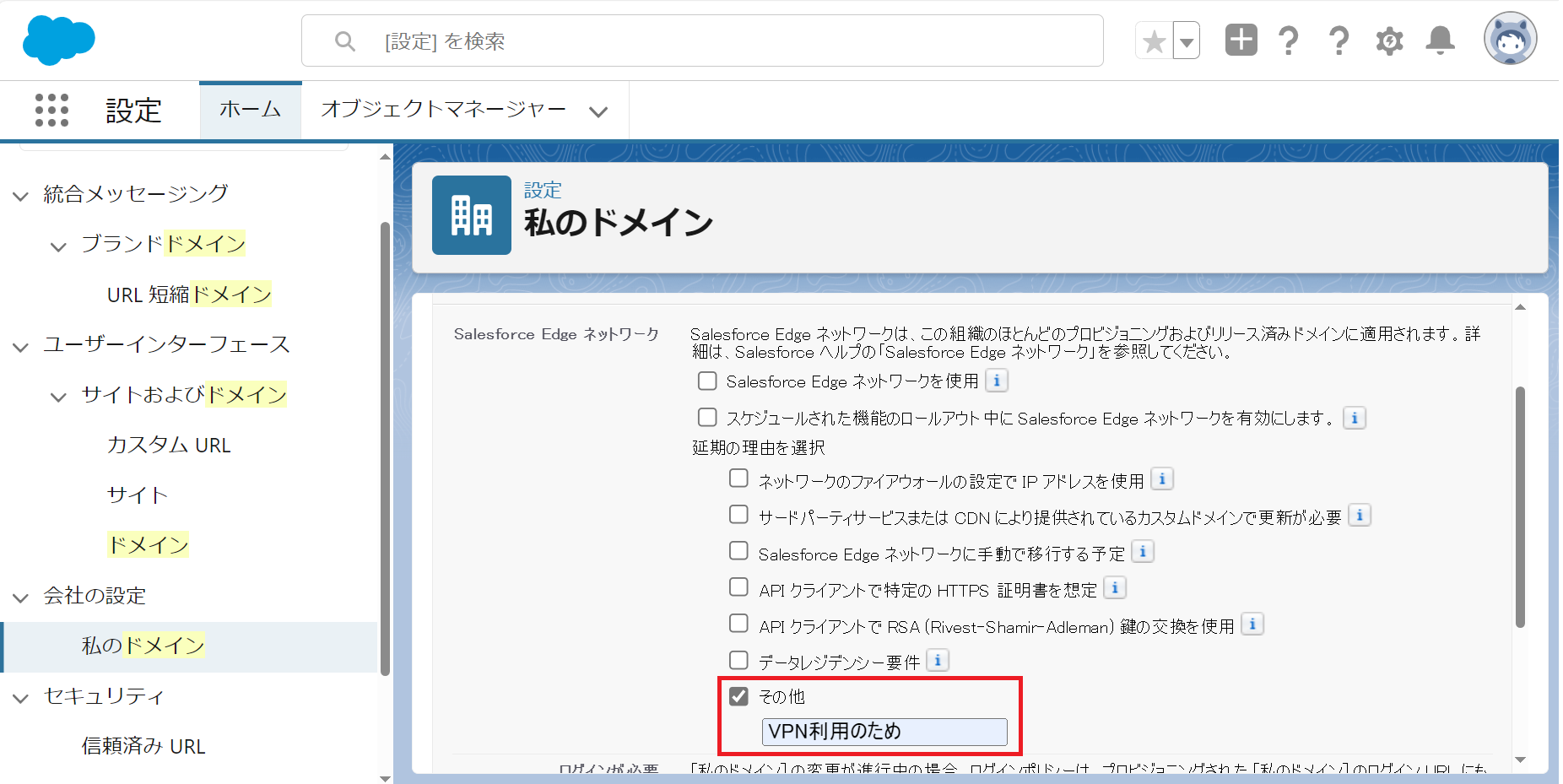Enable Salesforce Edge ネットワークを使用 checkbox
The width and height of the screenshot is (1563, 784).
point(707,381)
